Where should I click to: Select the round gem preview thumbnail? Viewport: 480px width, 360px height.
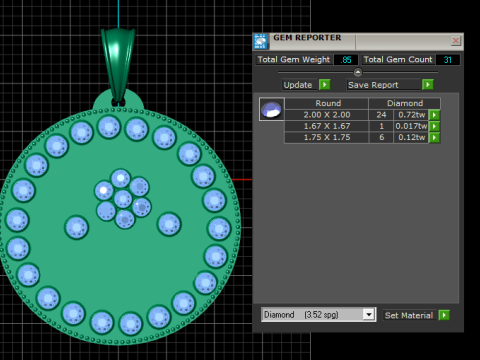pyautogui.click(x=272, y=109)
